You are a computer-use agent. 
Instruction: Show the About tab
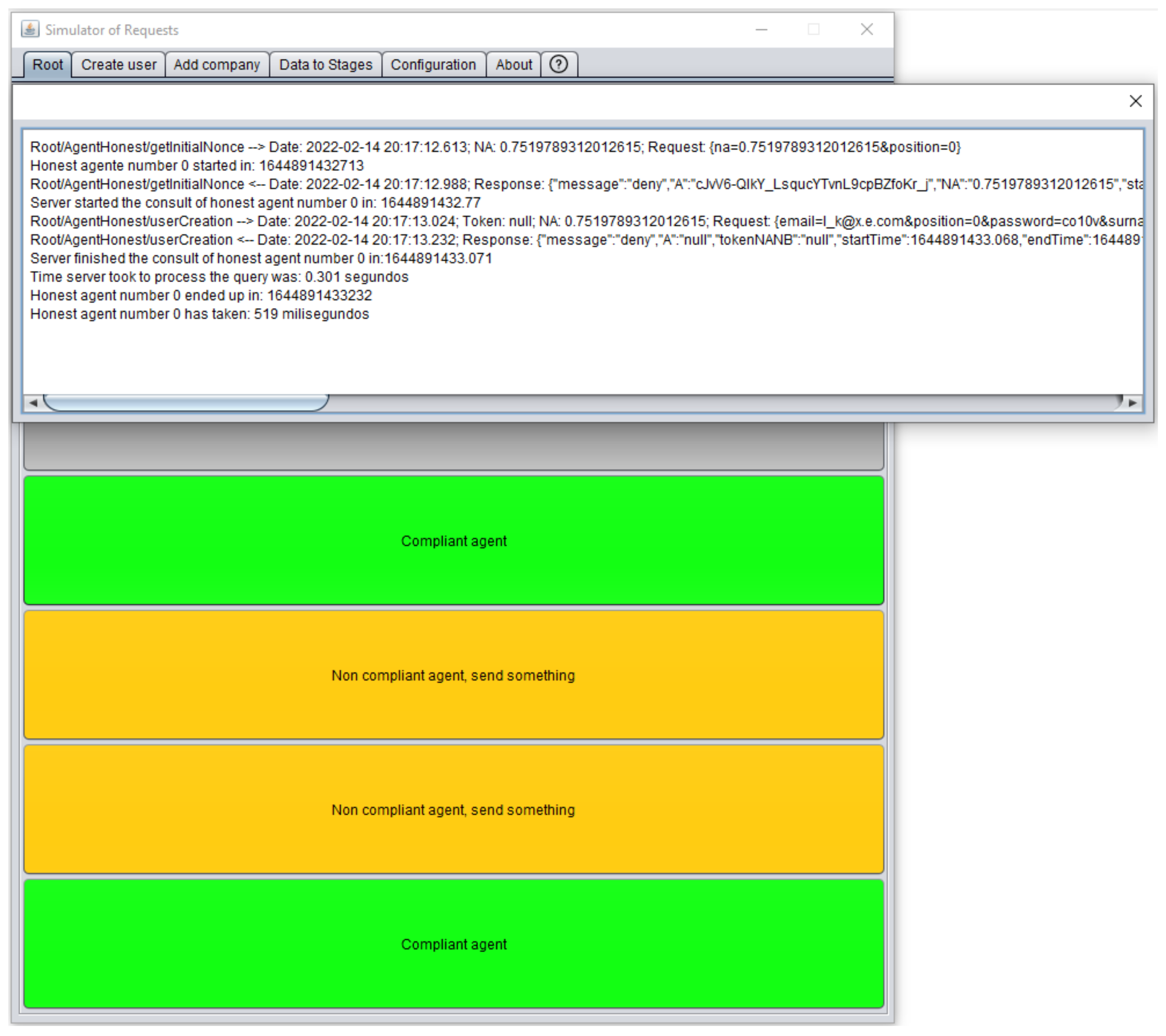coord(513,65)
